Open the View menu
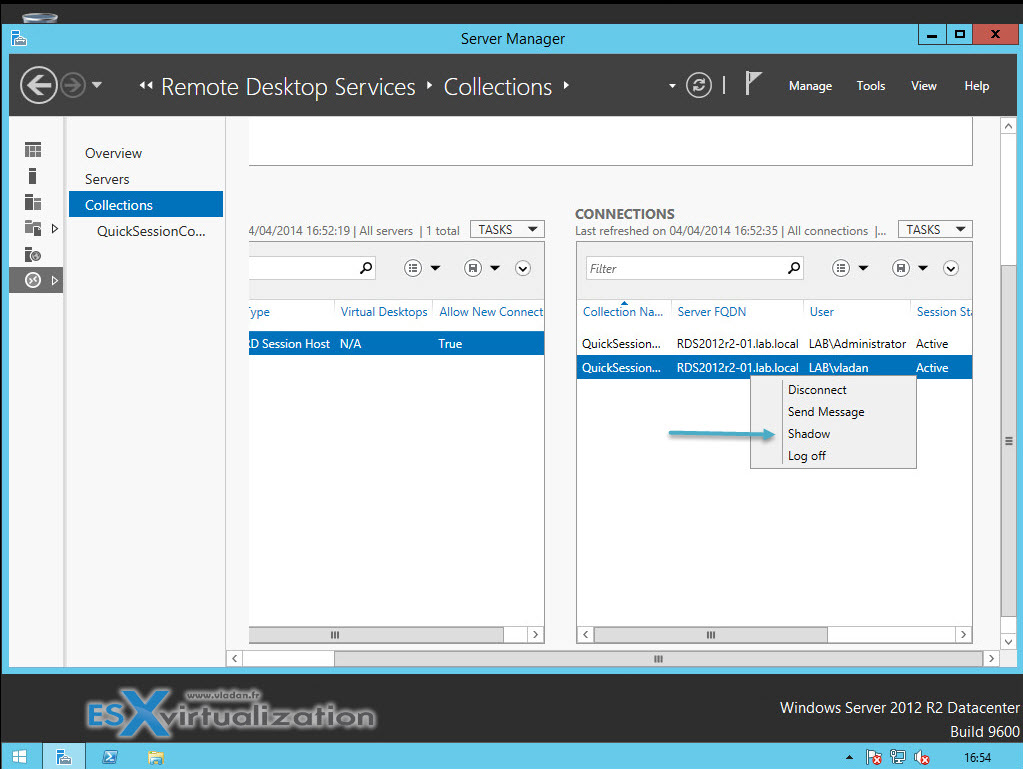 click(x=923, y=85)
